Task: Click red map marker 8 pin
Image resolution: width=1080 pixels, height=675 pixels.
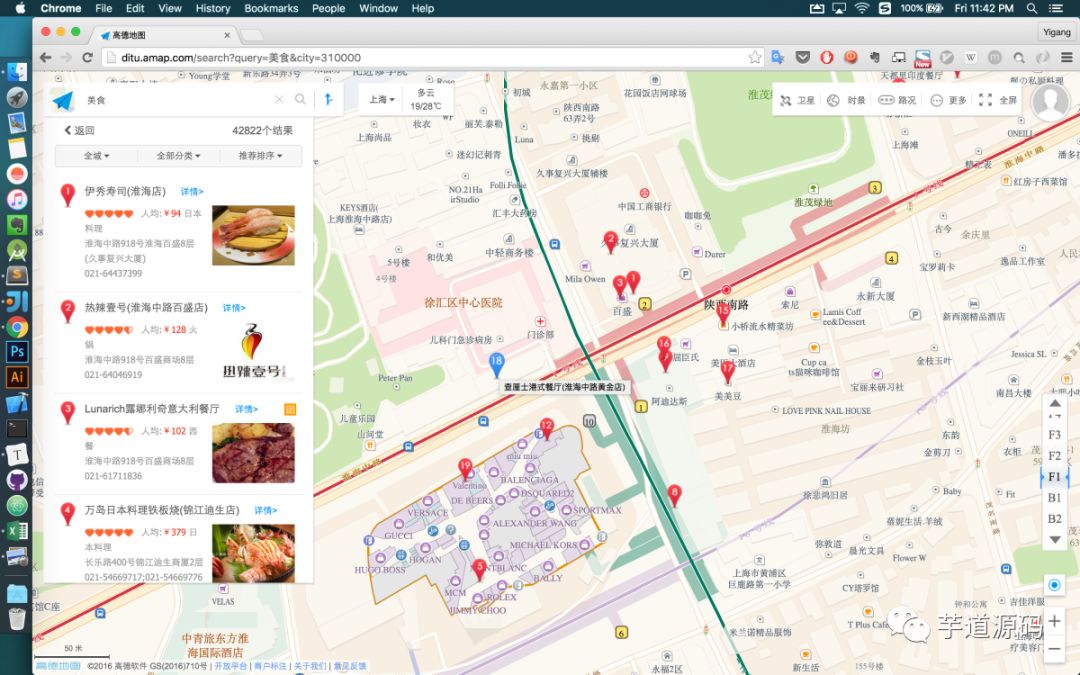Action: (674, 495)
